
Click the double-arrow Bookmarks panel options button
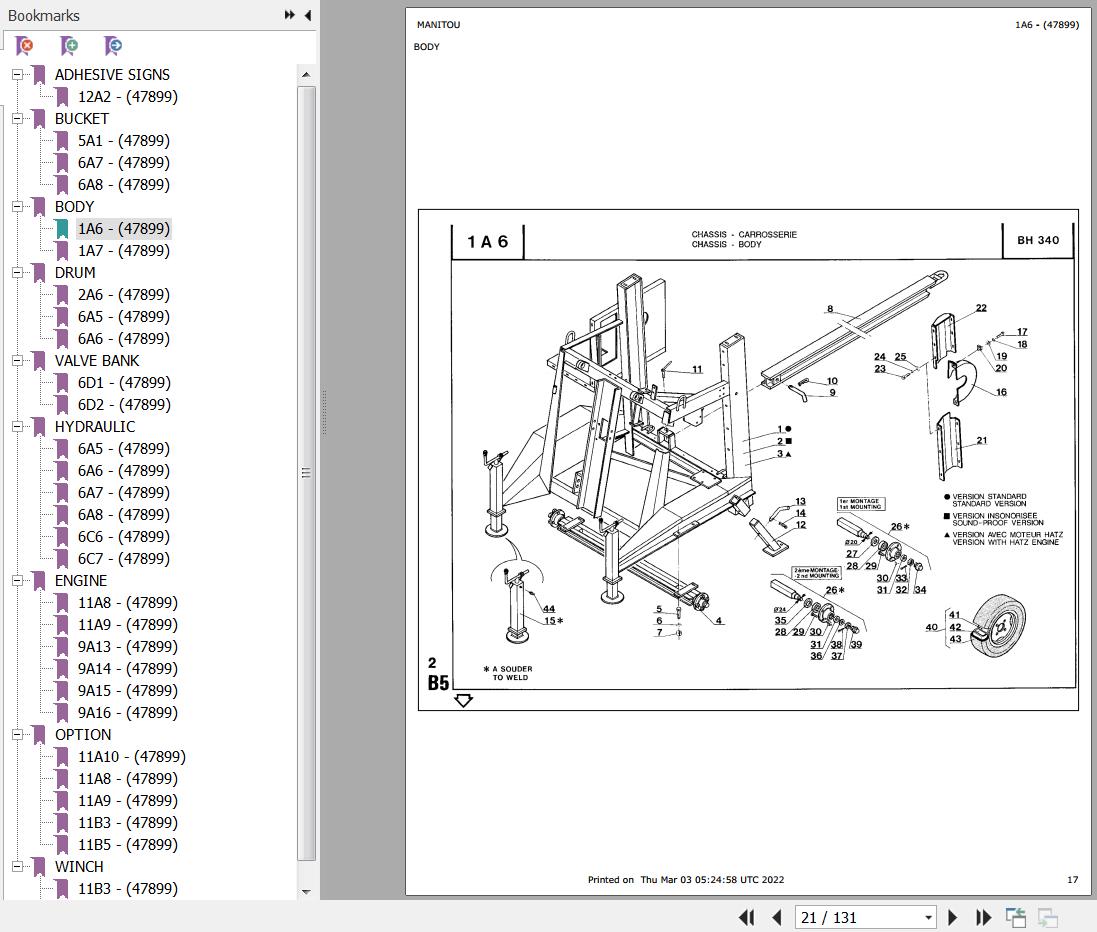(289, 15)
